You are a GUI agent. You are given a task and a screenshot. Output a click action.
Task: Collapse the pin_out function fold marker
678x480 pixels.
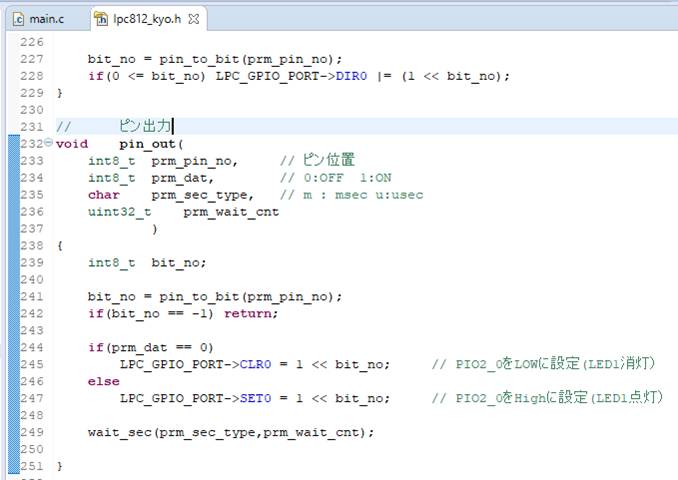tap(50, 143)
